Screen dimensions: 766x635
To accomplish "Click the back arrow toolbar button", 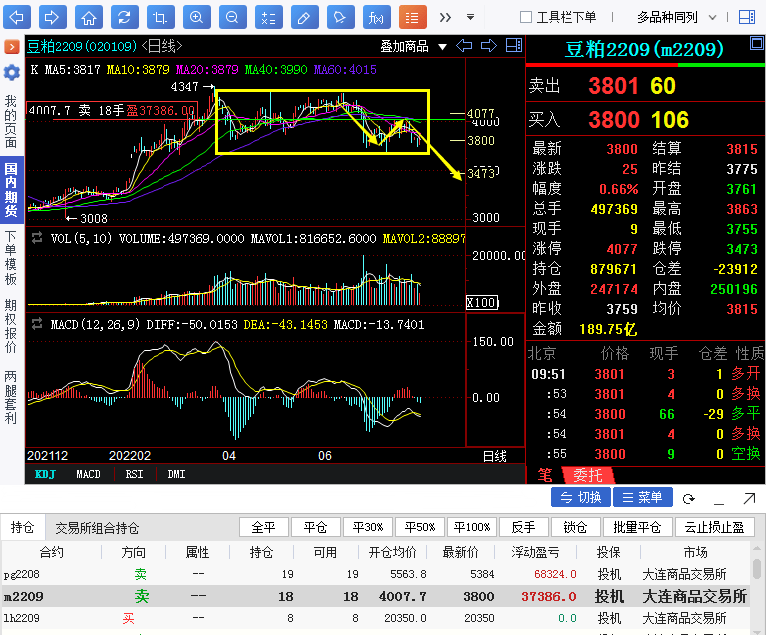I will (x=18, y=17).
